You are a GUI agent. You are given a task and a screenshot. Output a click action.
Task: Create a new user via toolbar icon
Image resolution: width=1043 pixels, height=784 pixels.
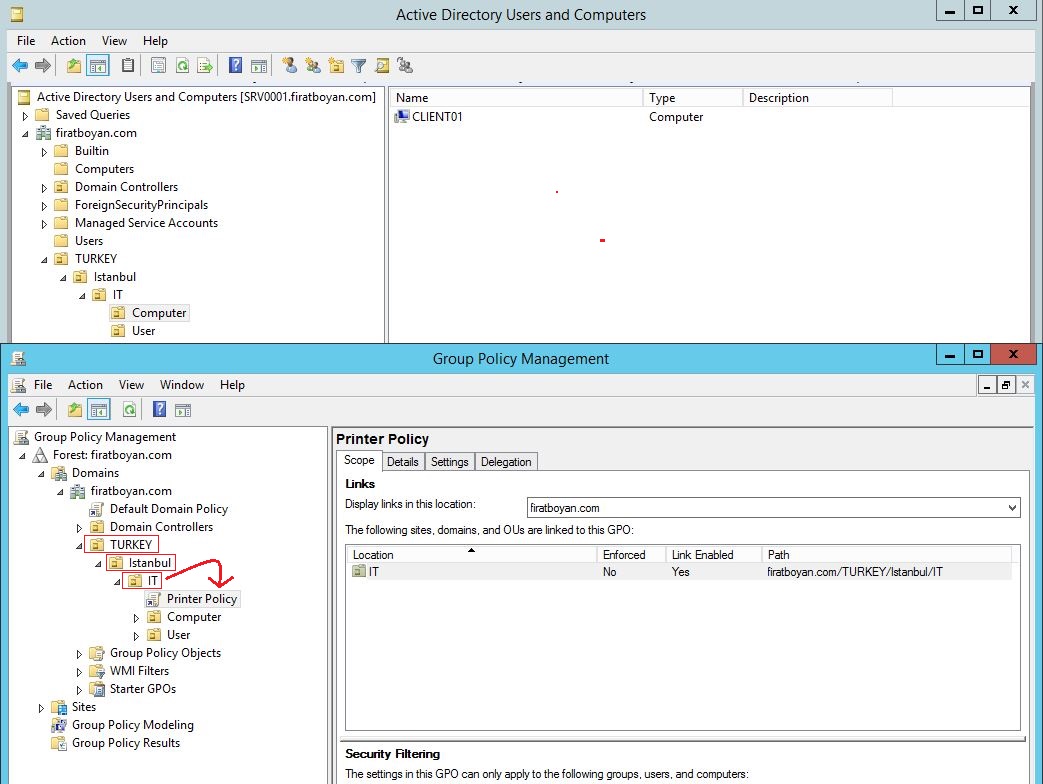[289, 66]
